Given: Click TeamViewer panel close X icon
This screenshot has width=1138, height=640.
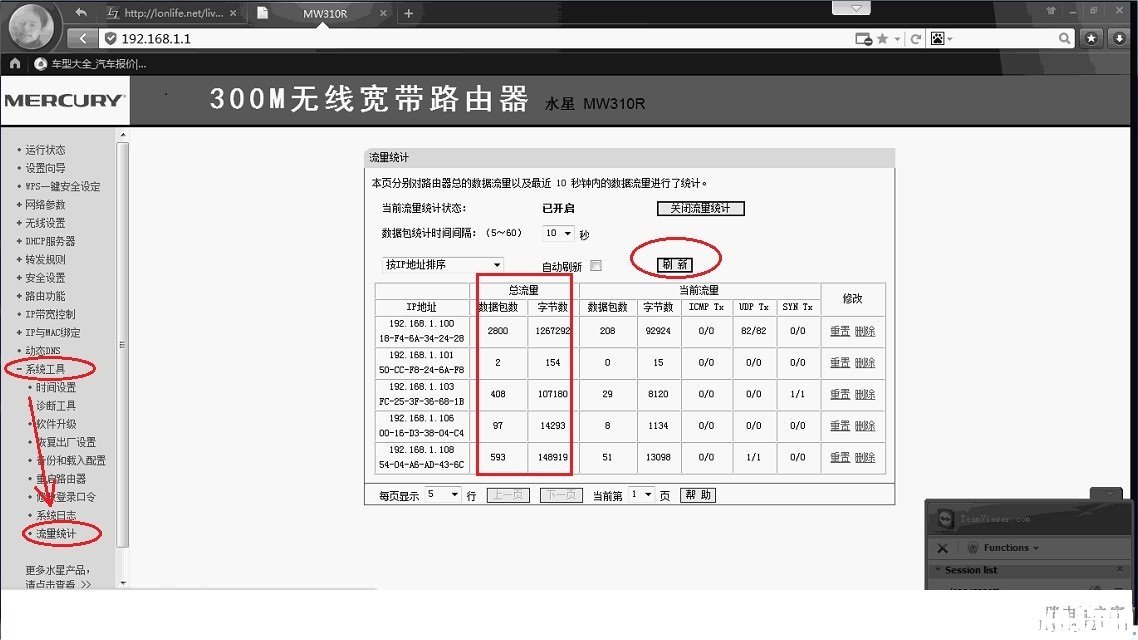Looking at the screenshot, I should [x=942, y=548].
